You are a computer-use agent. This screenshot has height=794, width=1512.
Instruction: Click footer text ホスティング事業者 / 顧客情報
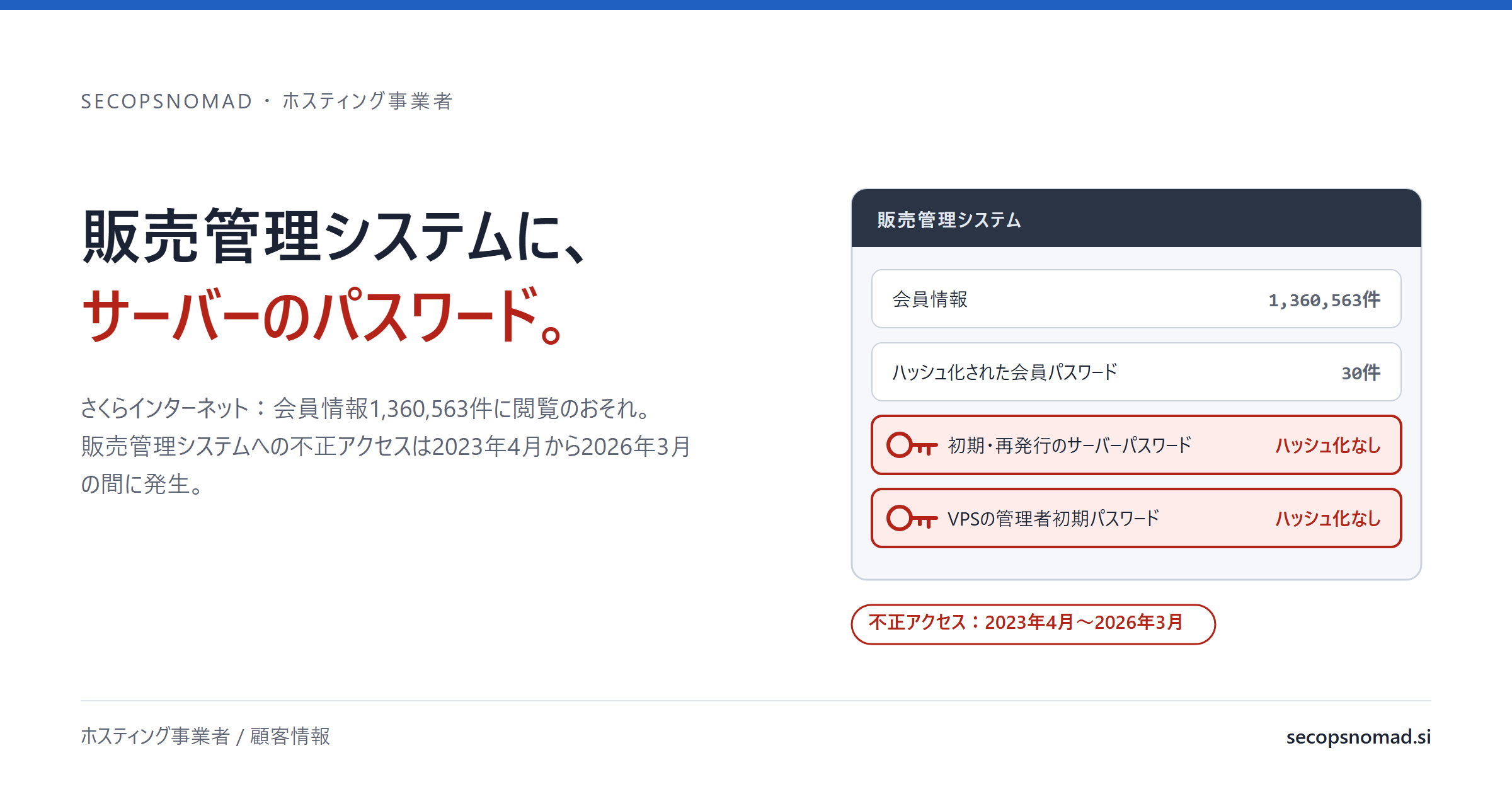click(x=205, y=736)
